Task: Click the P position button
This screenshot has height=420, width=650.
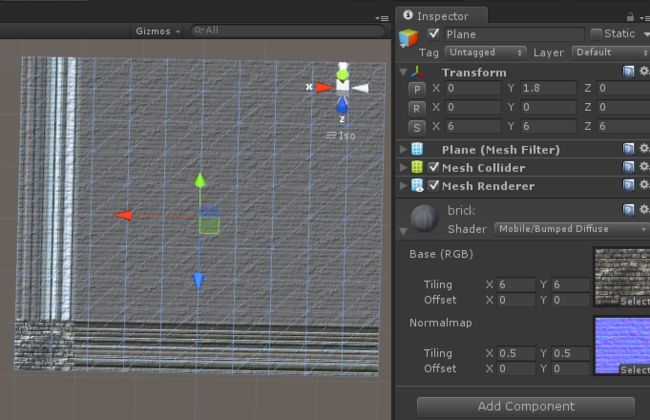Action: [417, 89]
